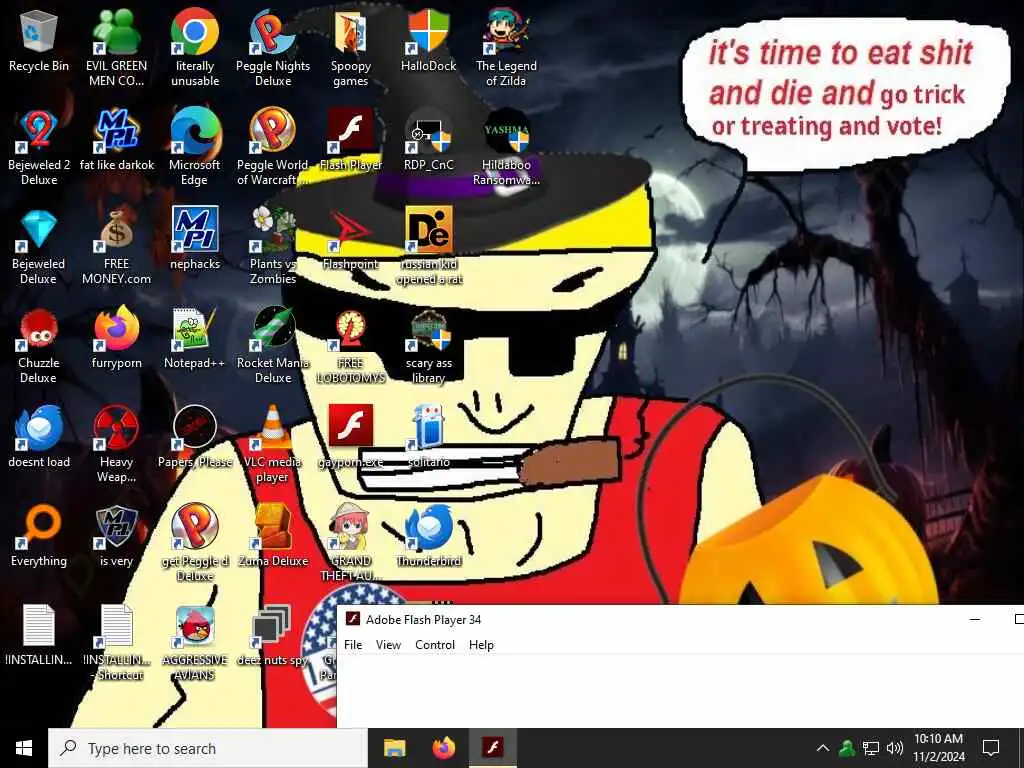Open the notification center icon
1024x768 pixels.
click(x=991, y=748)
